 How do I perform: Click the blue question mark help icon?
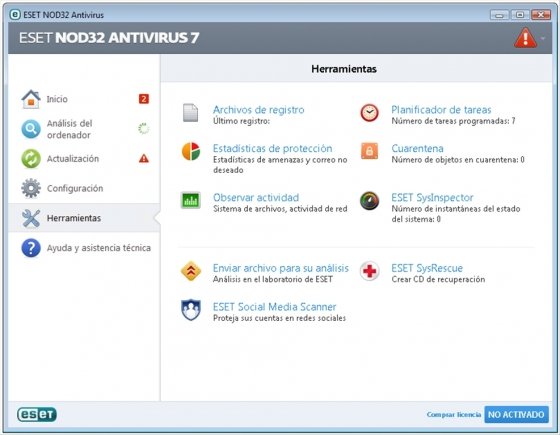pyautogui.click(x=31, y=248)
